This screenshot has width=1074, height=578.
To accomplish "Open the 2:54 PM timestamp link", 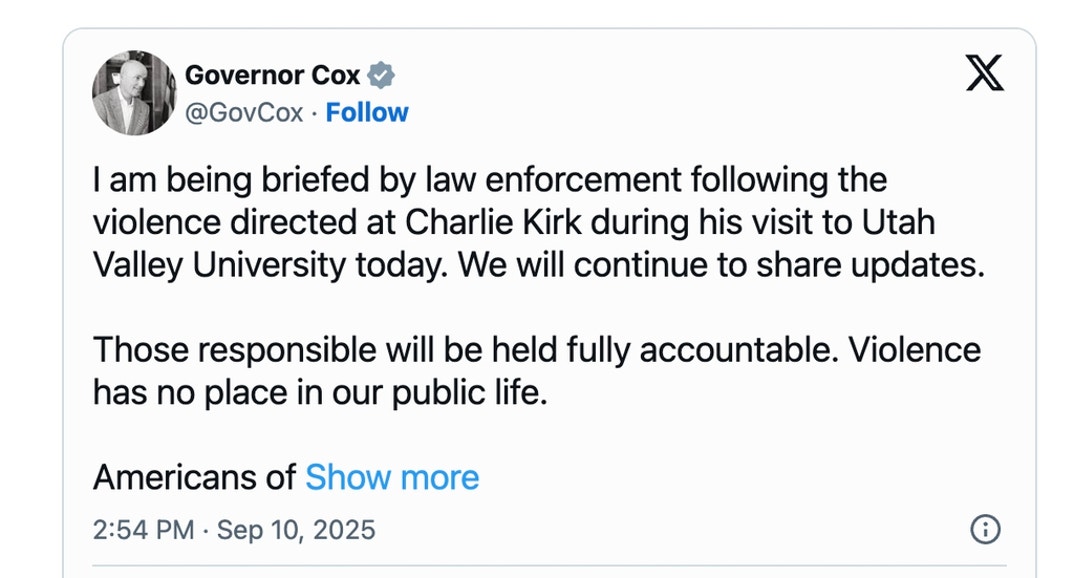I will (x=143, y=529).
